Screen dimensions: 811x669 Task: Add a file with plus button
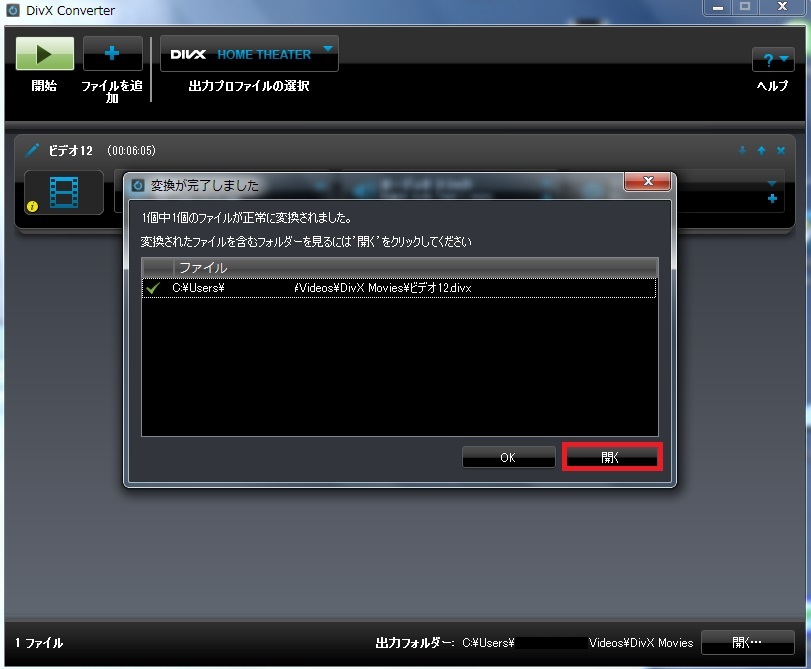[x=112, y=53]
